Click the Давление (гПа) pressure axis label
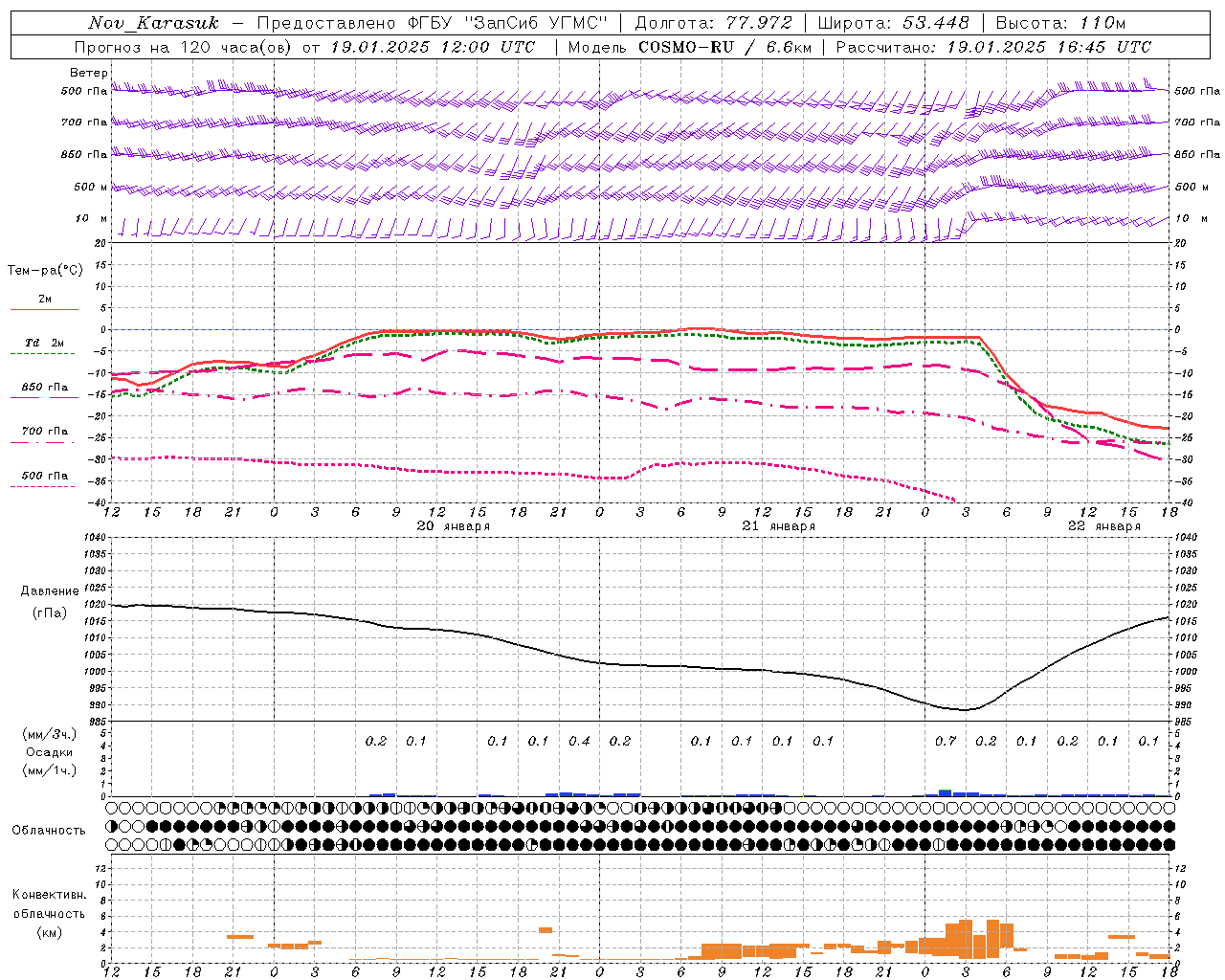1225x980 pixels. click(50, 602)
